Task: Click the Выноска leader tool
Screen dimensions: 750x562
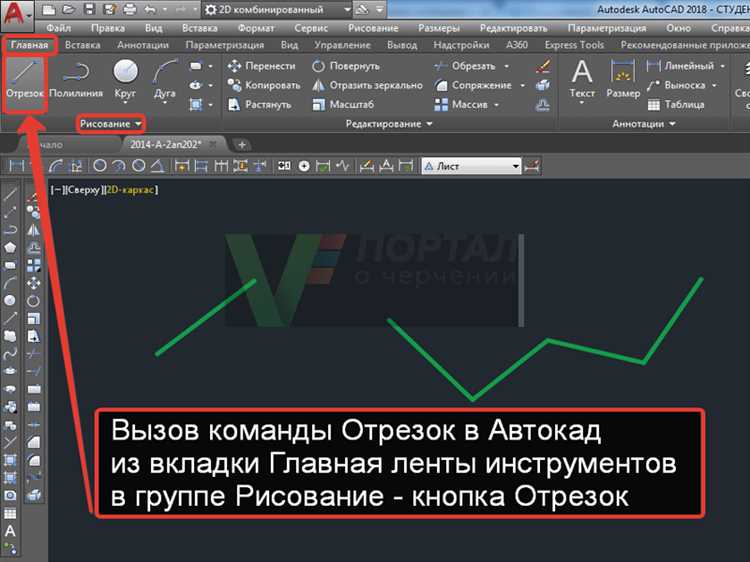Action: 676,85
